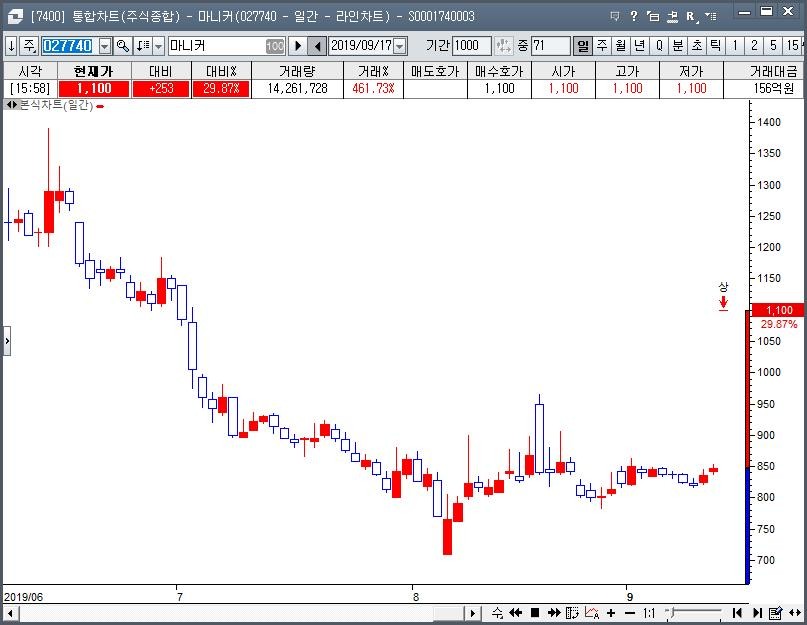Select interval 1 button

point(735,46)
